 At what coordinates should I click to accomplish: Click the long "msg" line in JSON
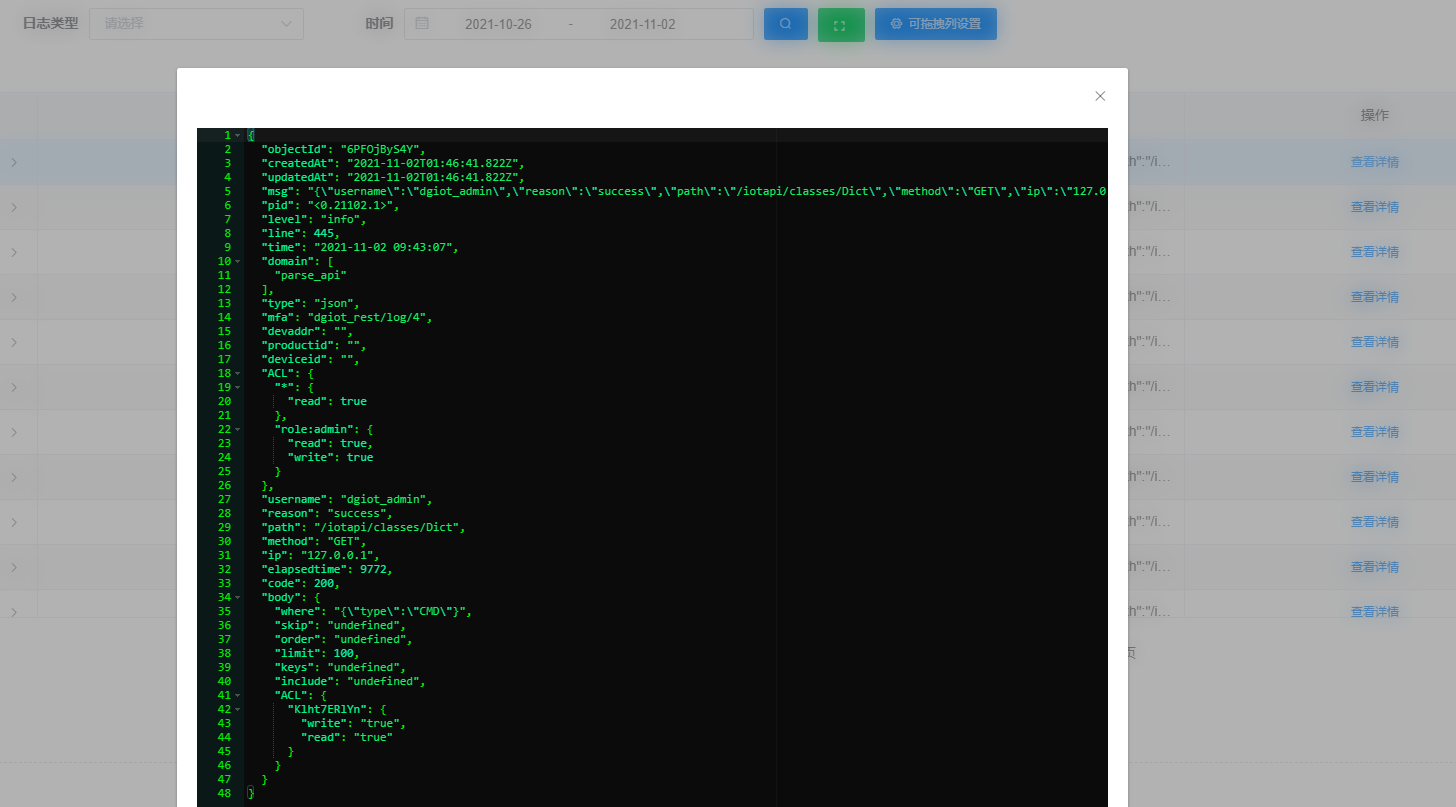684,191
